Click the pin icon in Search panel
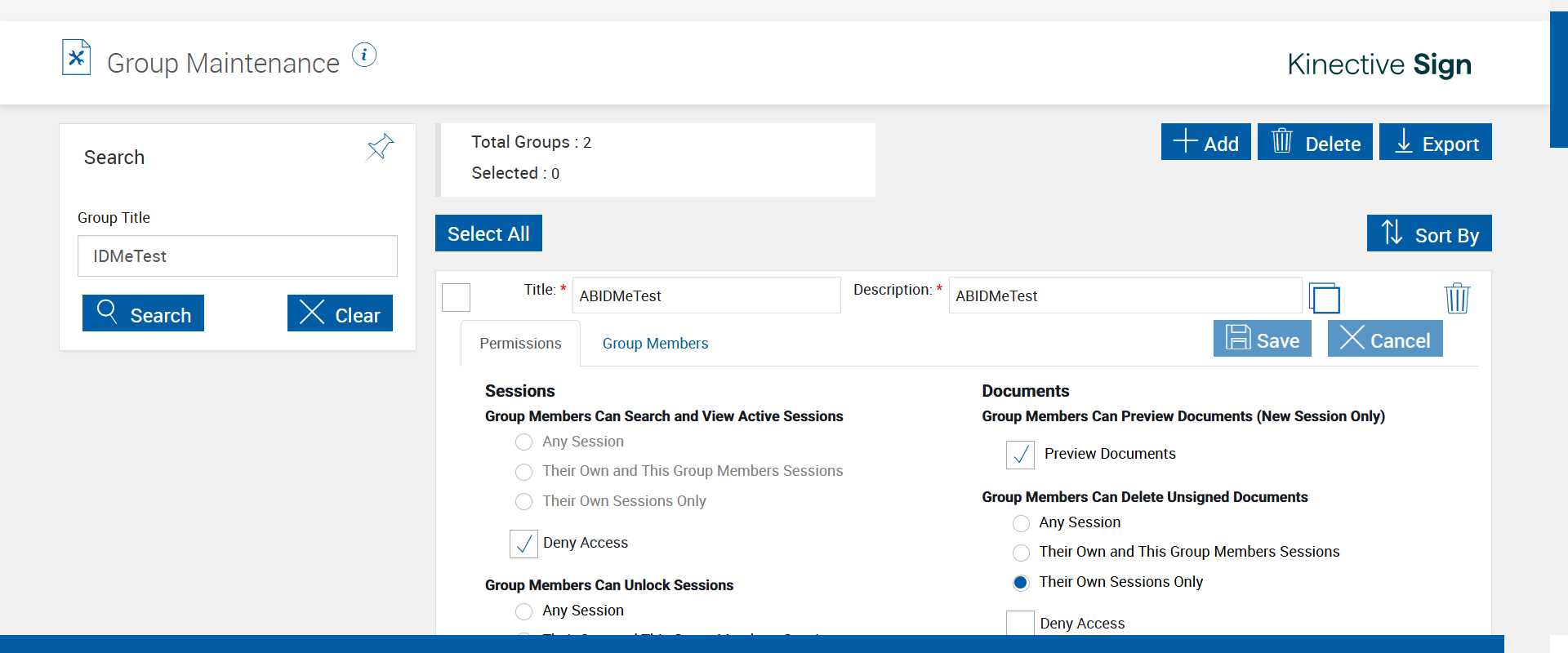Image resolution: width=1568 pixels, height=653 pixels. click(380, 147)
